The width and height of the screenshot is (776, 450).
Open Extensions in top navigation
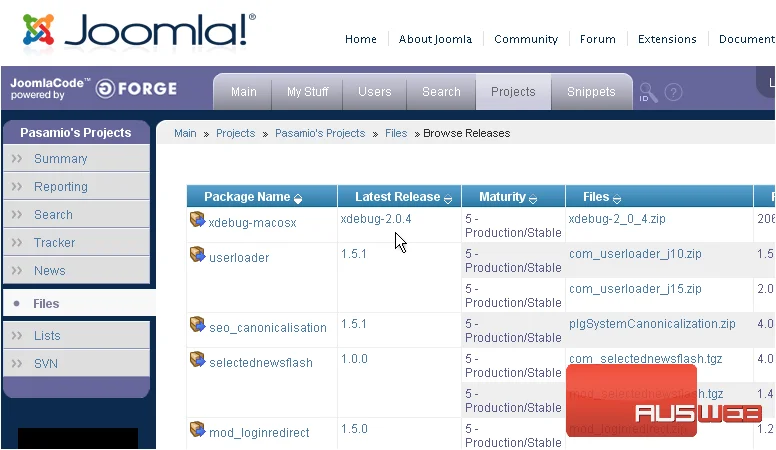[x=667, y=39]
